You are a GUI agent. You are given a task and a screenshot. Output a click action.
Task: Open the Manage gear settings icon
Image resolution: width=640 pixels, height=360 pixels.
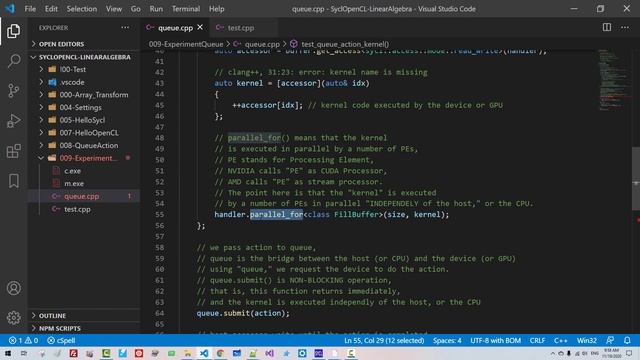click(13, 318)
